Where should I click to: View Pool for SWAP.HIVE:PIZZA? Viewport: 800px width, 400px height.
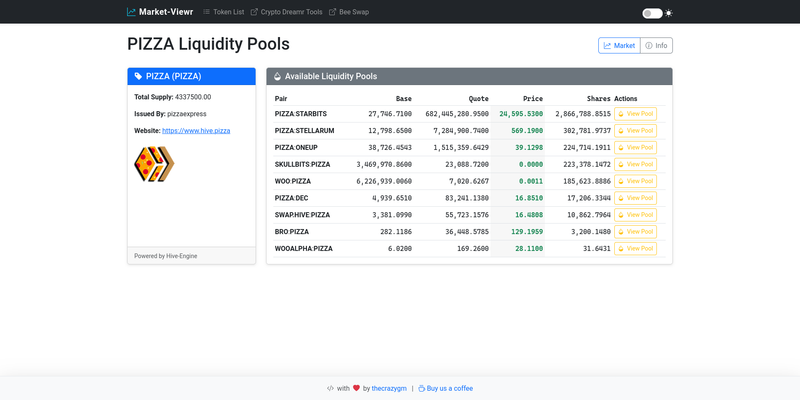coord(635,215)
